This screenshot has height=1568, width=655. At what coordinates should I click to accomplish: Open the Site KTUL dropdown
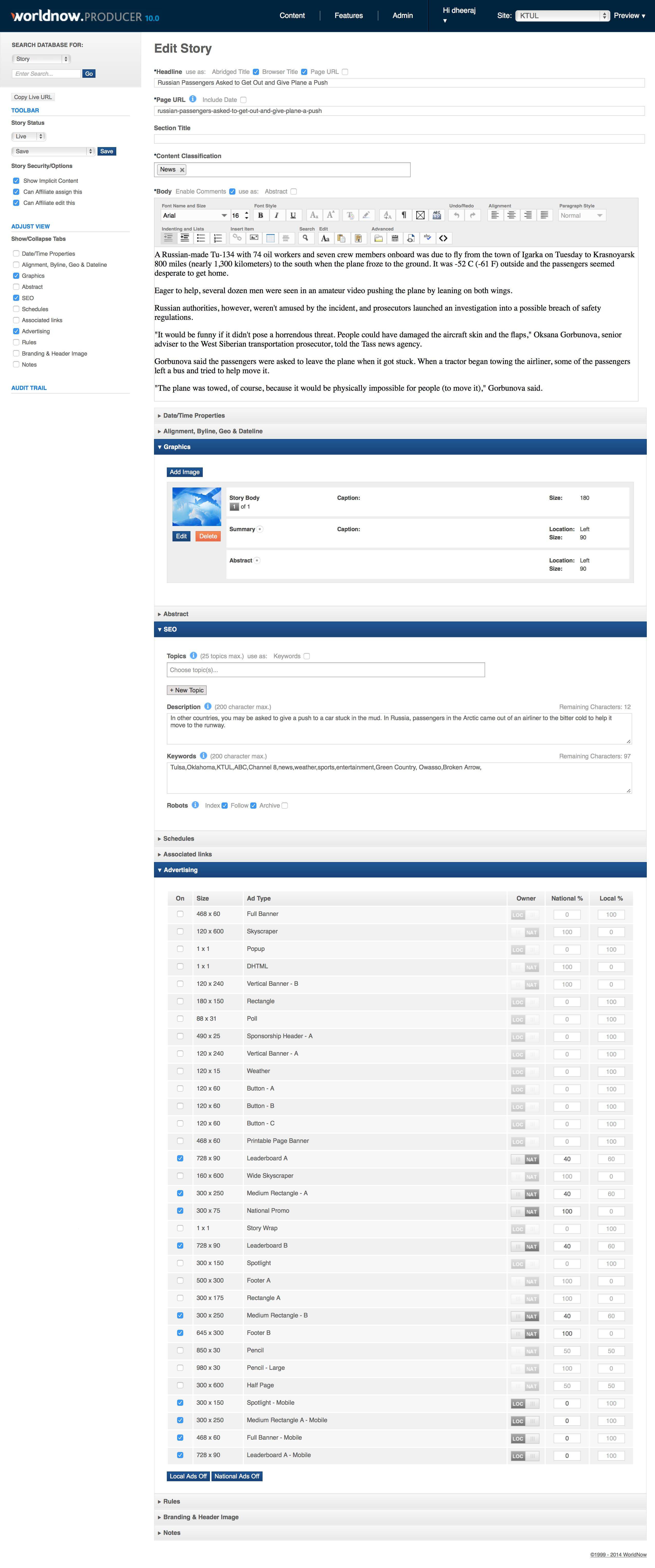point(562,16)
